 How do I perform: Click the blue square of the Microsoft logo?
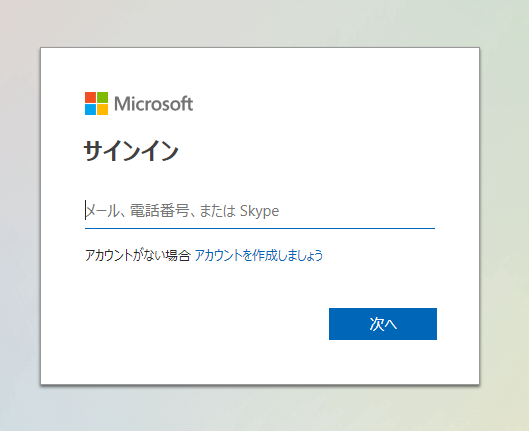[x=90, y=110]
